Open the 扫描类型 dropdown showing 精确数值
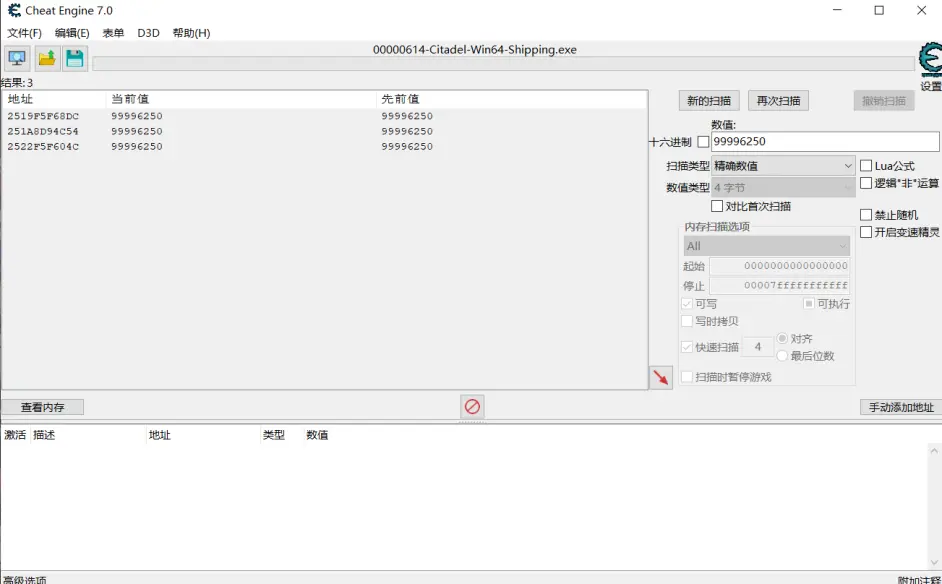The width and height of the screenshot is (942, 584). click(x=782, y=166)
